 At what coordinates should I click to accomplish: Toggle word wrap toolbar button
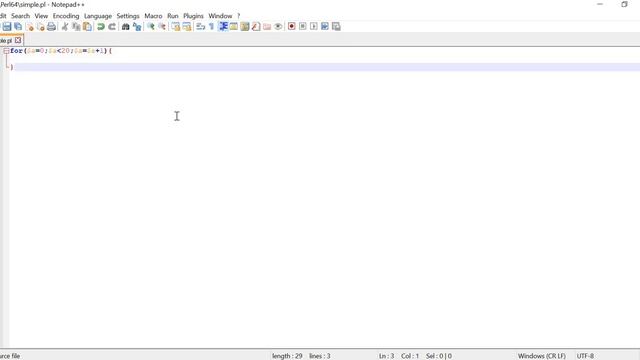click(x=200, y=27)
